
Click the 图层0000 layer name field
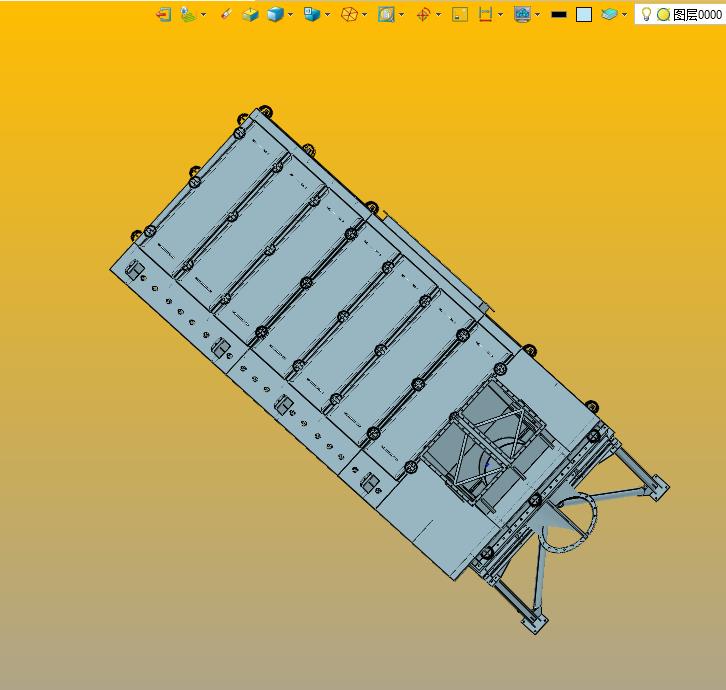[698, 15]
